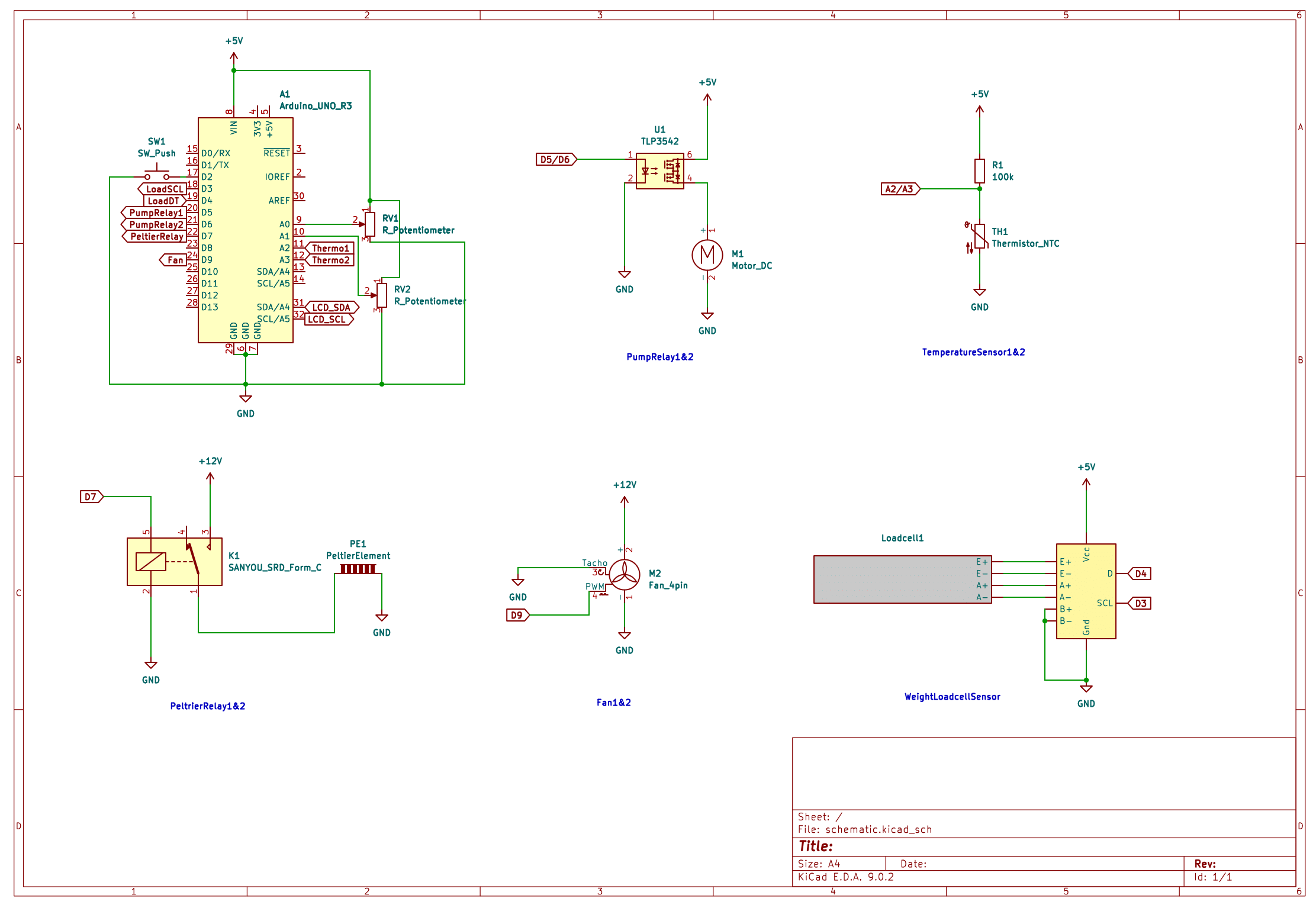The height and width of the screenshot is (908, 1316).
Task: Select the WeightLoadcellSensor section title
Action: point(951,697)
